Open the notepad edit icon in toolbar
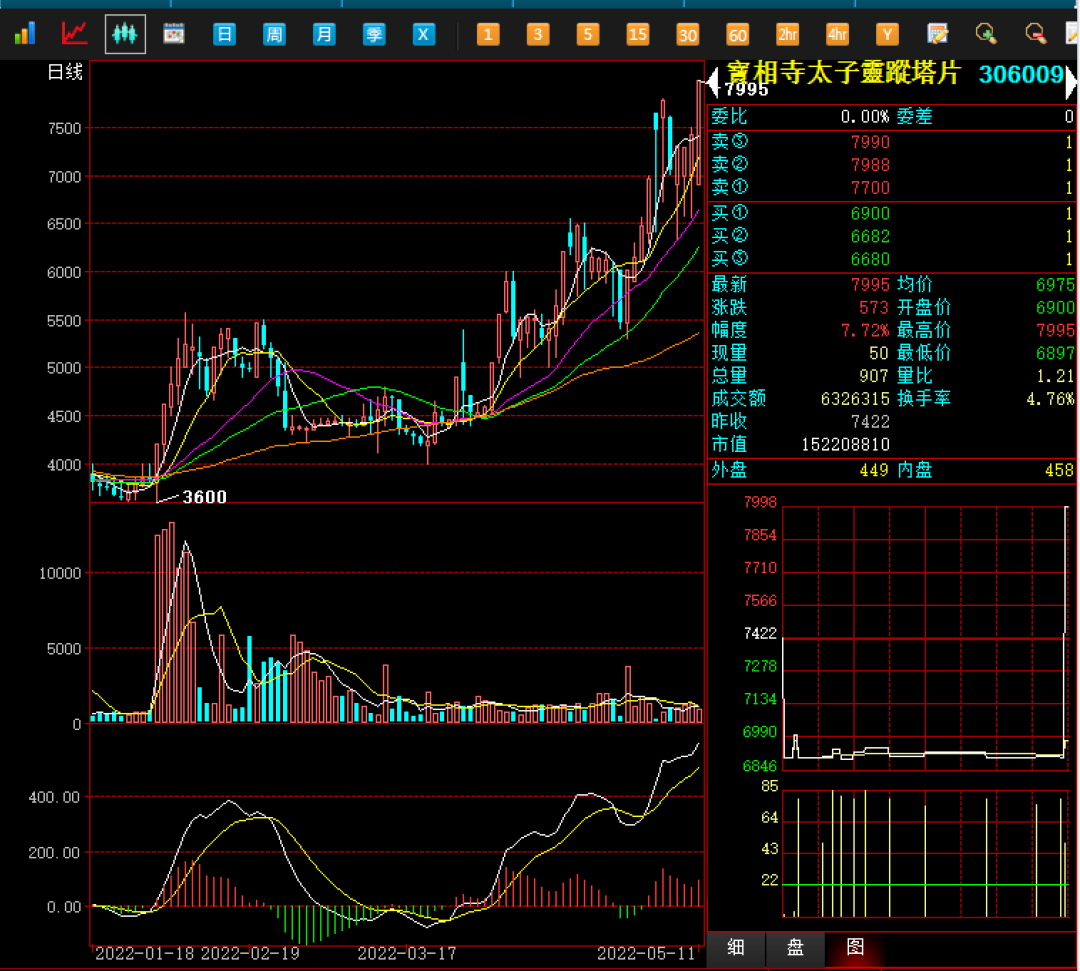Image resolution: width=1080 pixels, height=971 pixels. (937, 33)
